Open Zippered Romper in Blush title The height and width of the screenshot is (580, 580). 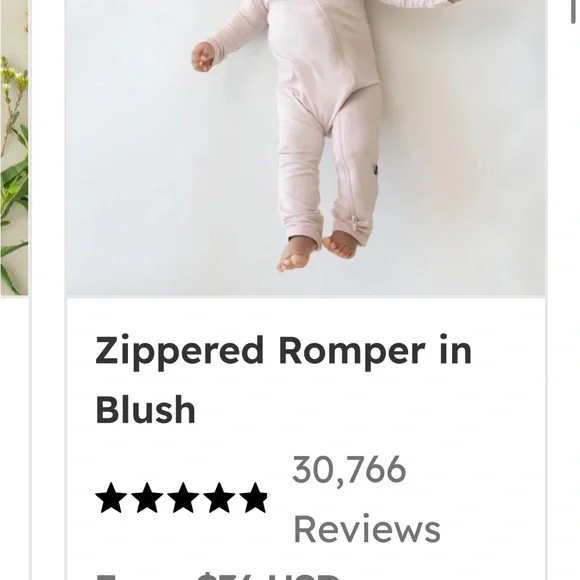point(283,380)
